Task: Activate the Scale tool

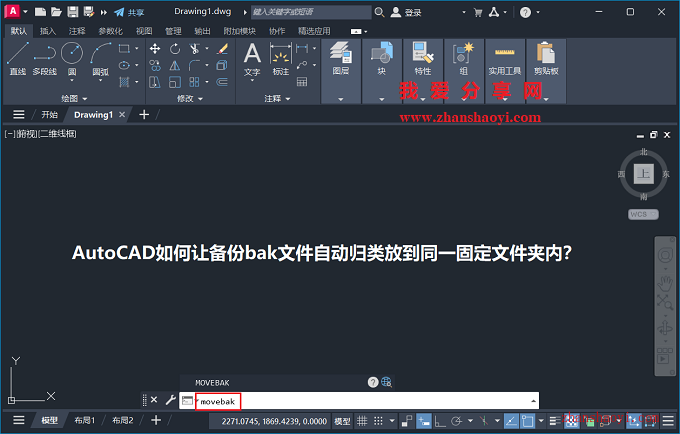Action: pos(175,82)
